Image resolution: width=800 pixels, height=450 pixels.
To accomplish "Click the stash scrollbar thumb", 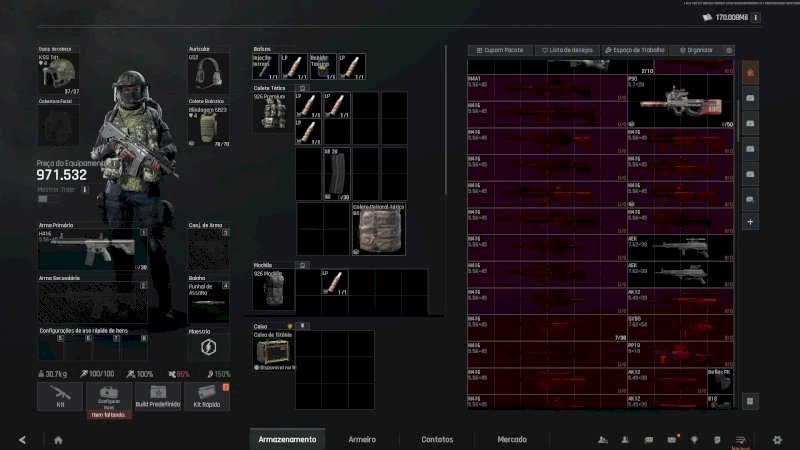I will click(738, 121).
